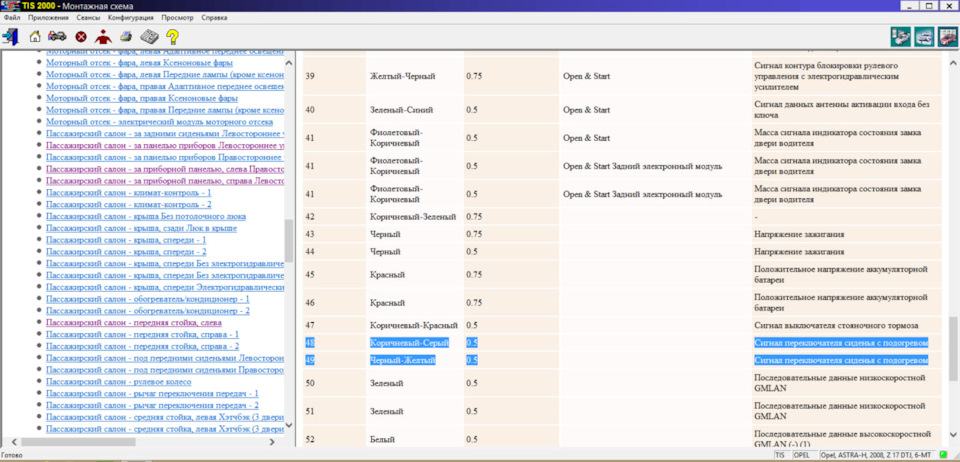
Task: Open link Пассажирский салон - климат-контроль - 1
Action: [x=129, y=193]
